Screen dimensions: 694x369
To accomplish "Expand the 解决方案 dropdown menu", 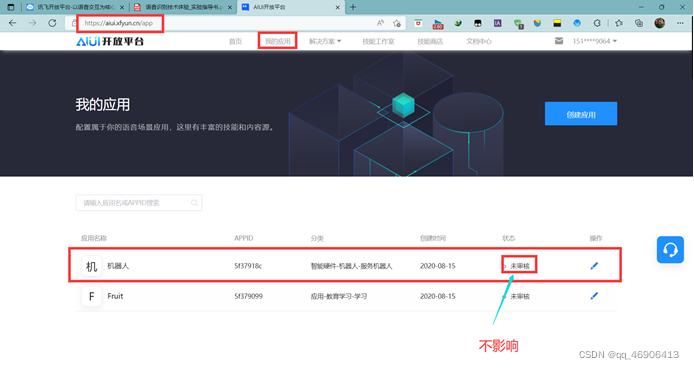I will (x=325, y=41).
